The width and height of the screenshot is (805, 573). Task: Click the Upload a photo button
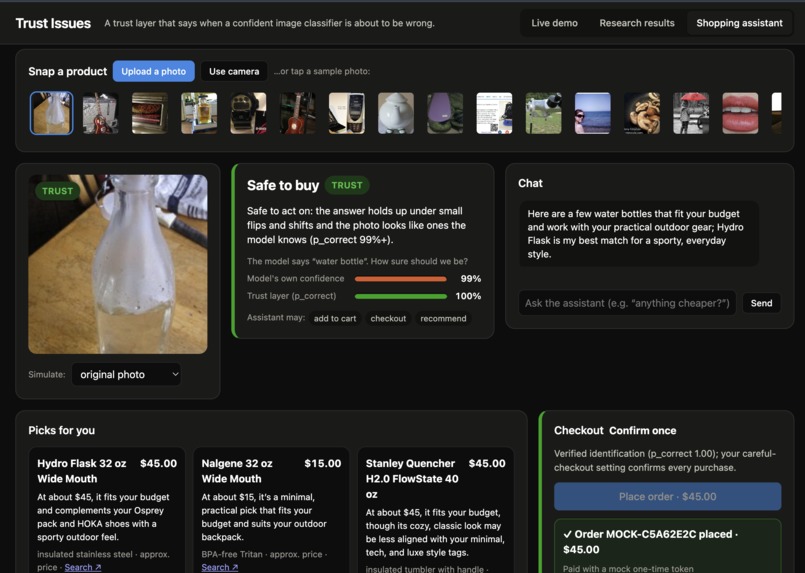tap(154, 71)
